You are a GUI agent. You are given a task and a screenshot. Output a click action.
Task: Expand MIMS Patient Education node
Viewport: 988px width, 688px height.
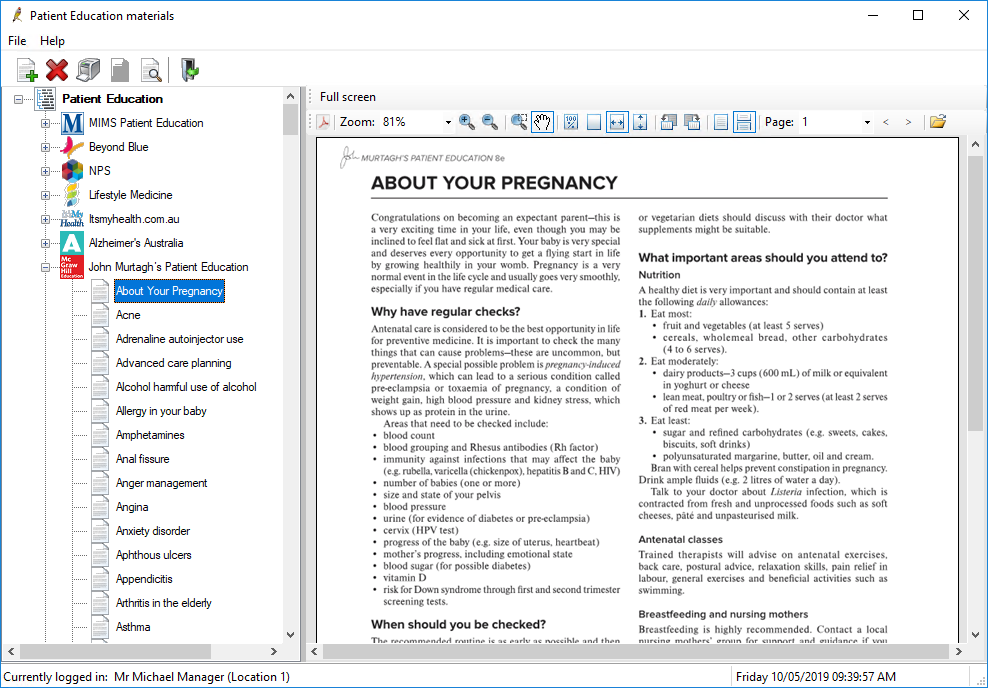click(x=45, y=123)
